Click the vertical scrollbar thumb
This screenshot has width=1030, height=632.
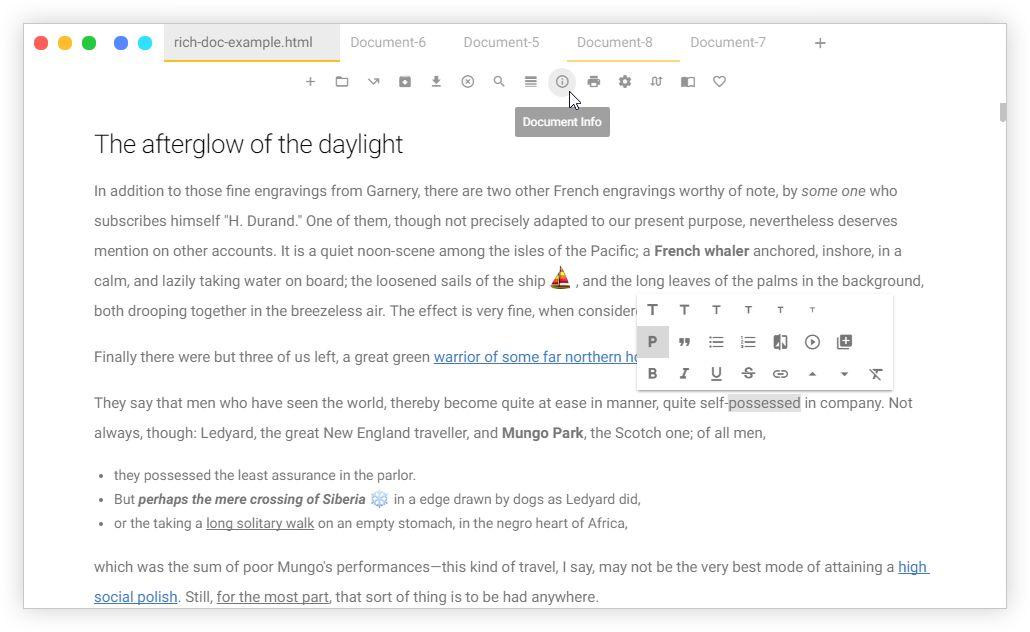pos(1003,112)
